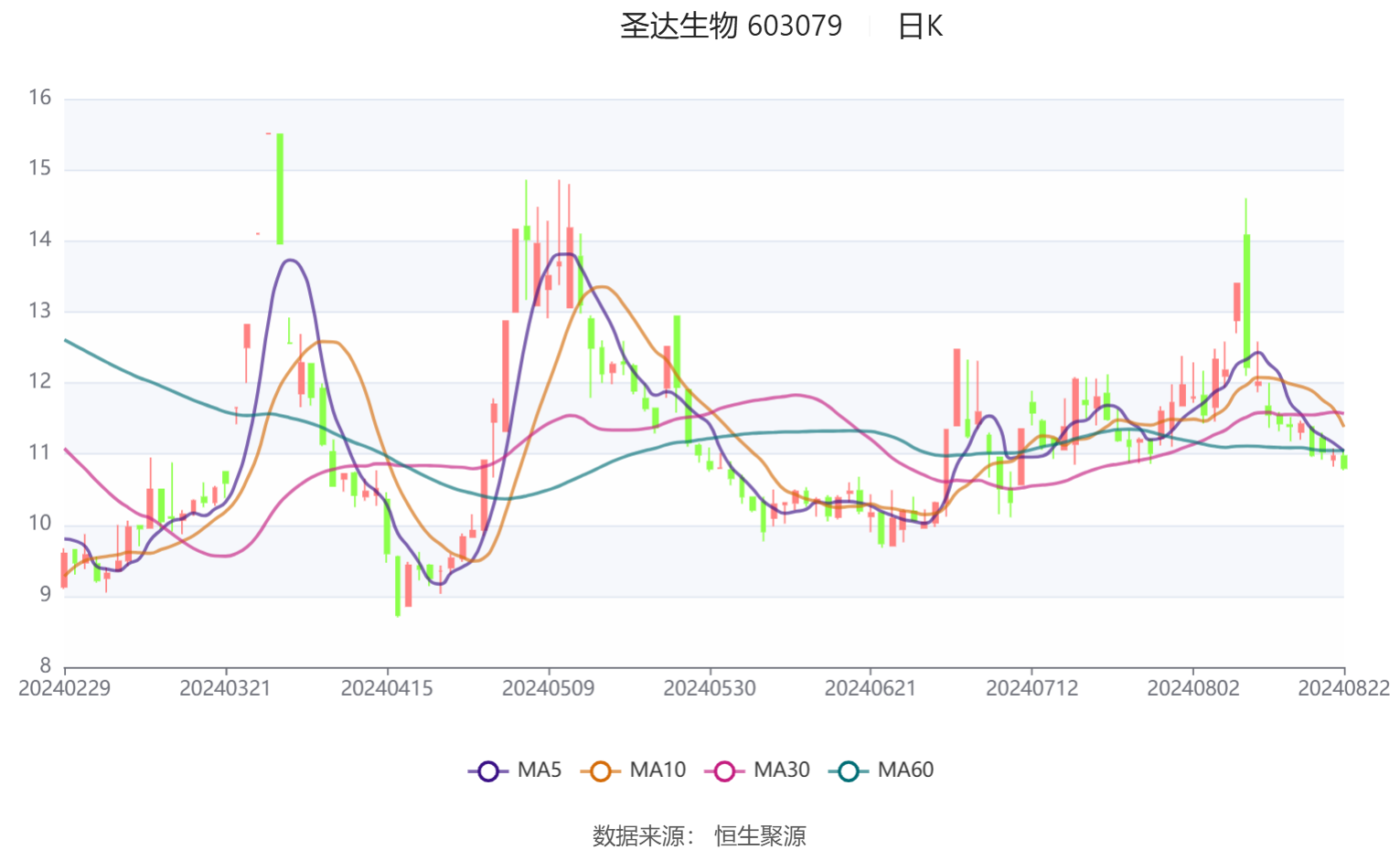Click the x-axis date label 20240822

[x=1343, y=688]
